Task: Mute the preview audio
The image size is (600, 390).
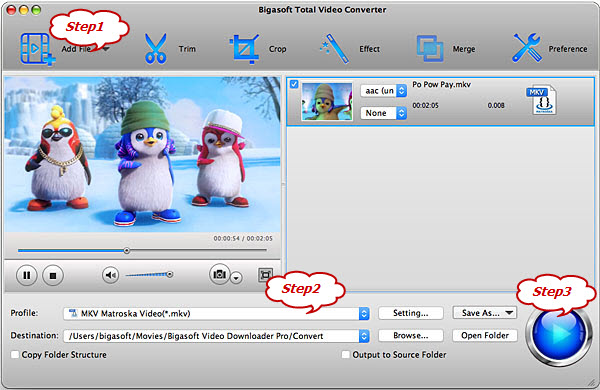Action: pyautogui.click(x=111, y=275)
